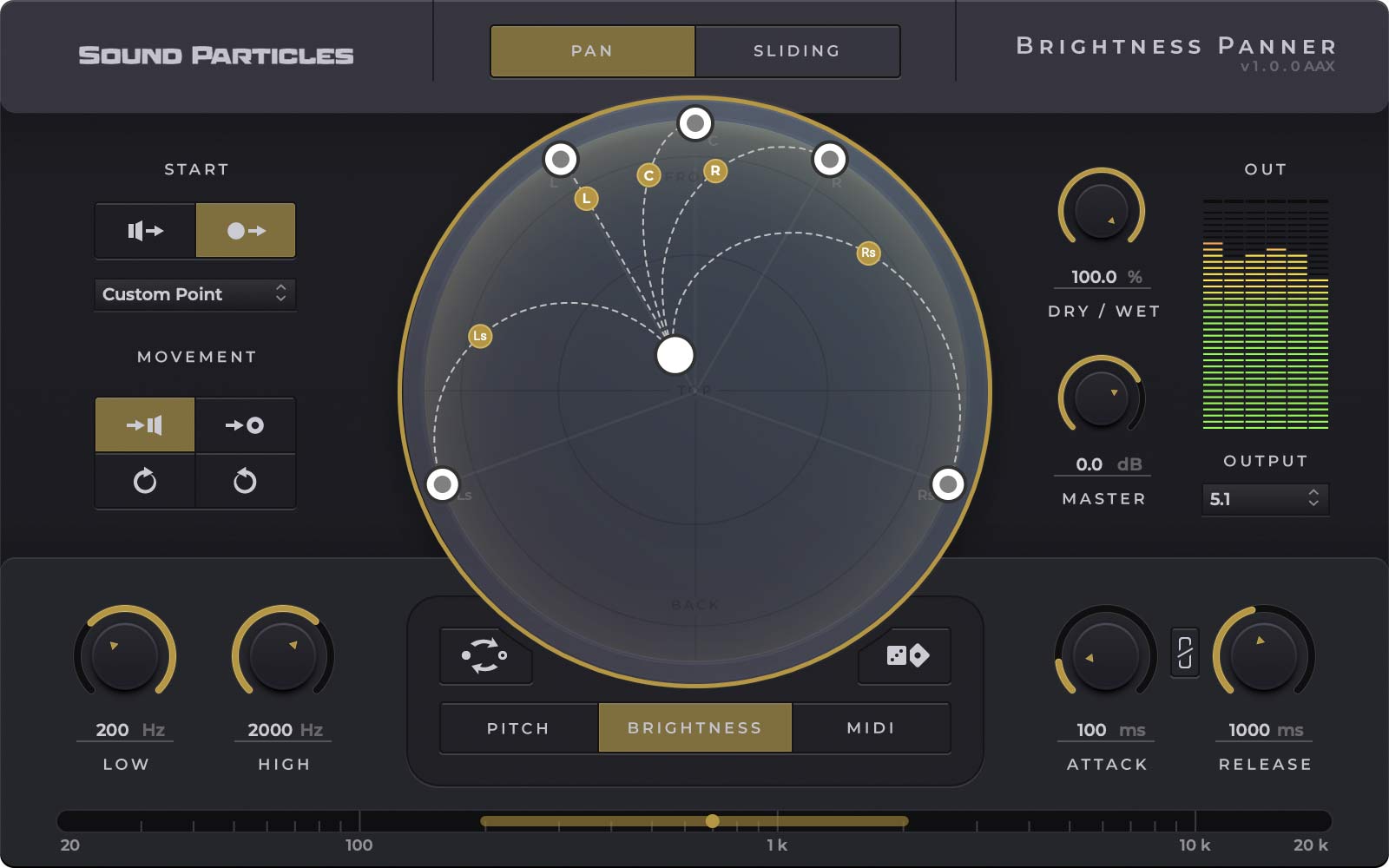Switch to SLIDING mode
The image size is (1389, 868).
point(796,51)
